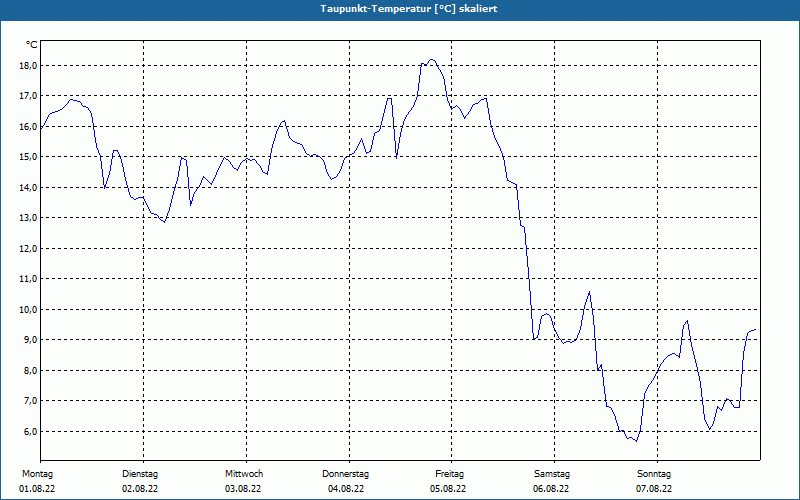Click the '14,0' y-axis label

tap(28, 187)
